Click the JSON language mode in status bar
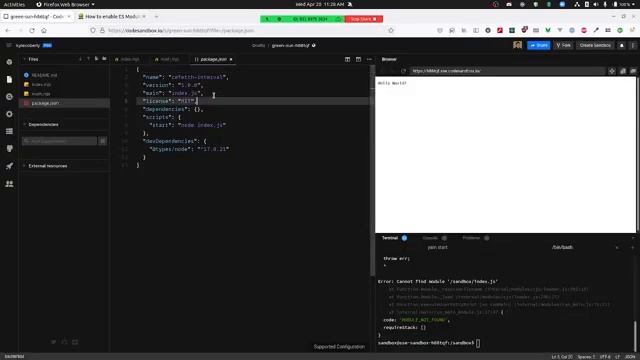Image resolution: width=640 pixels, height=360 pixels. [x=630, y=357]
